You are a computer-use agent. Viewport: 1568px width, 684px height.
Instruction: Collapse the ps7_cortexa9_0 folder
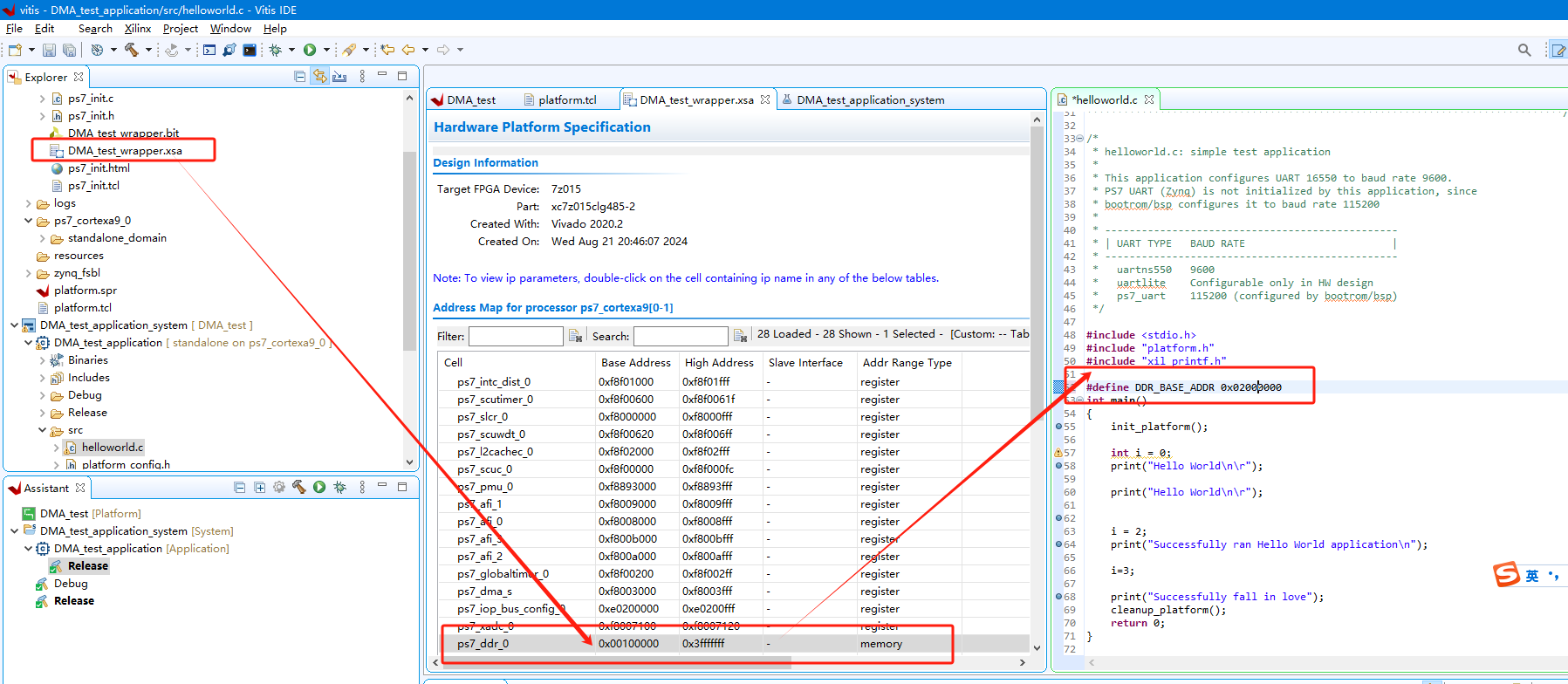click(x=29, y=221)
